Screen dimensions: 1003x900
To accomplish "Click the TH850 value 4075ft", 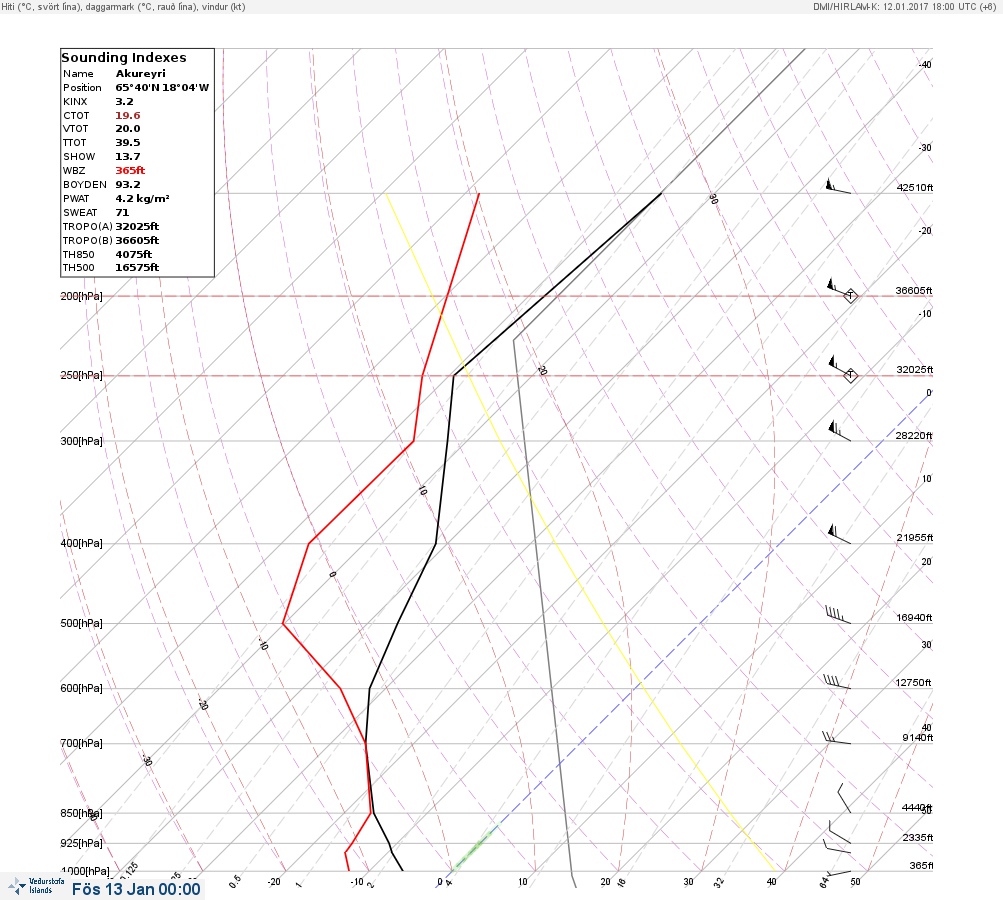I will 134,255.
